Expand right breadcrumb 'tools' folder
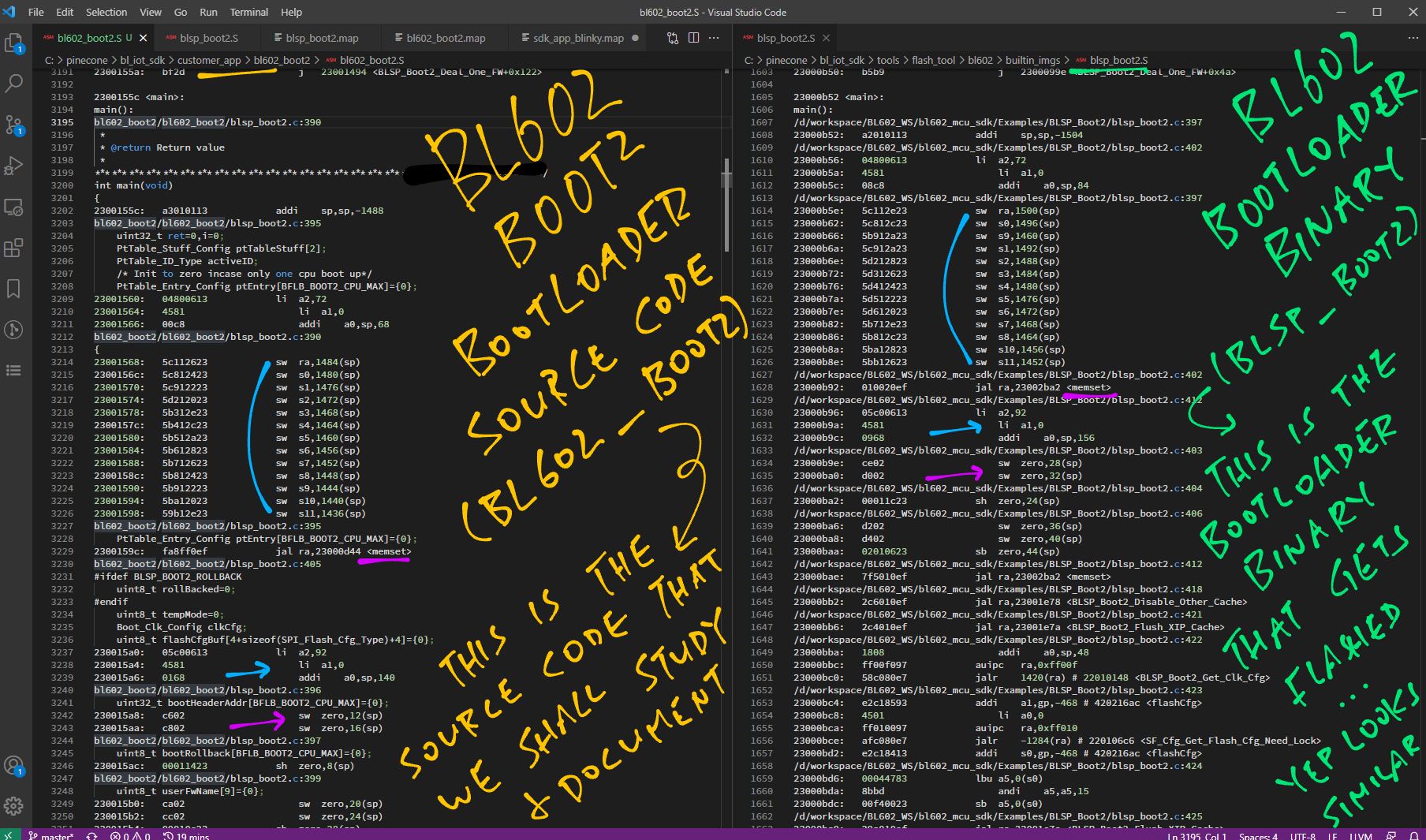 click(888, 60)
